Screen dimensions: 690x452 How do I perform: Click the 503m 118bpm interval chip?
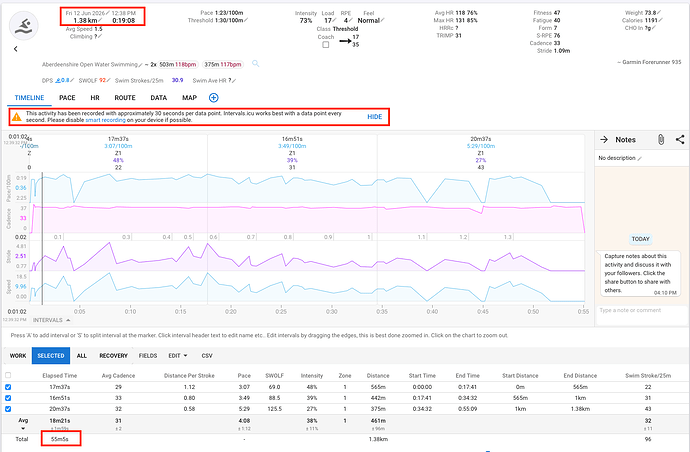178,64
